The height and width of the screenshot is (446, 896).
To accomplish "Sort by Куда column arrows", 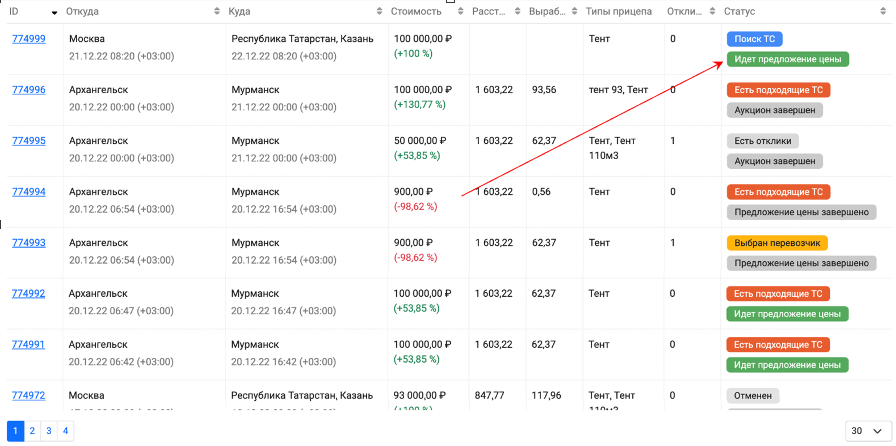I will [x=379, y=11].
